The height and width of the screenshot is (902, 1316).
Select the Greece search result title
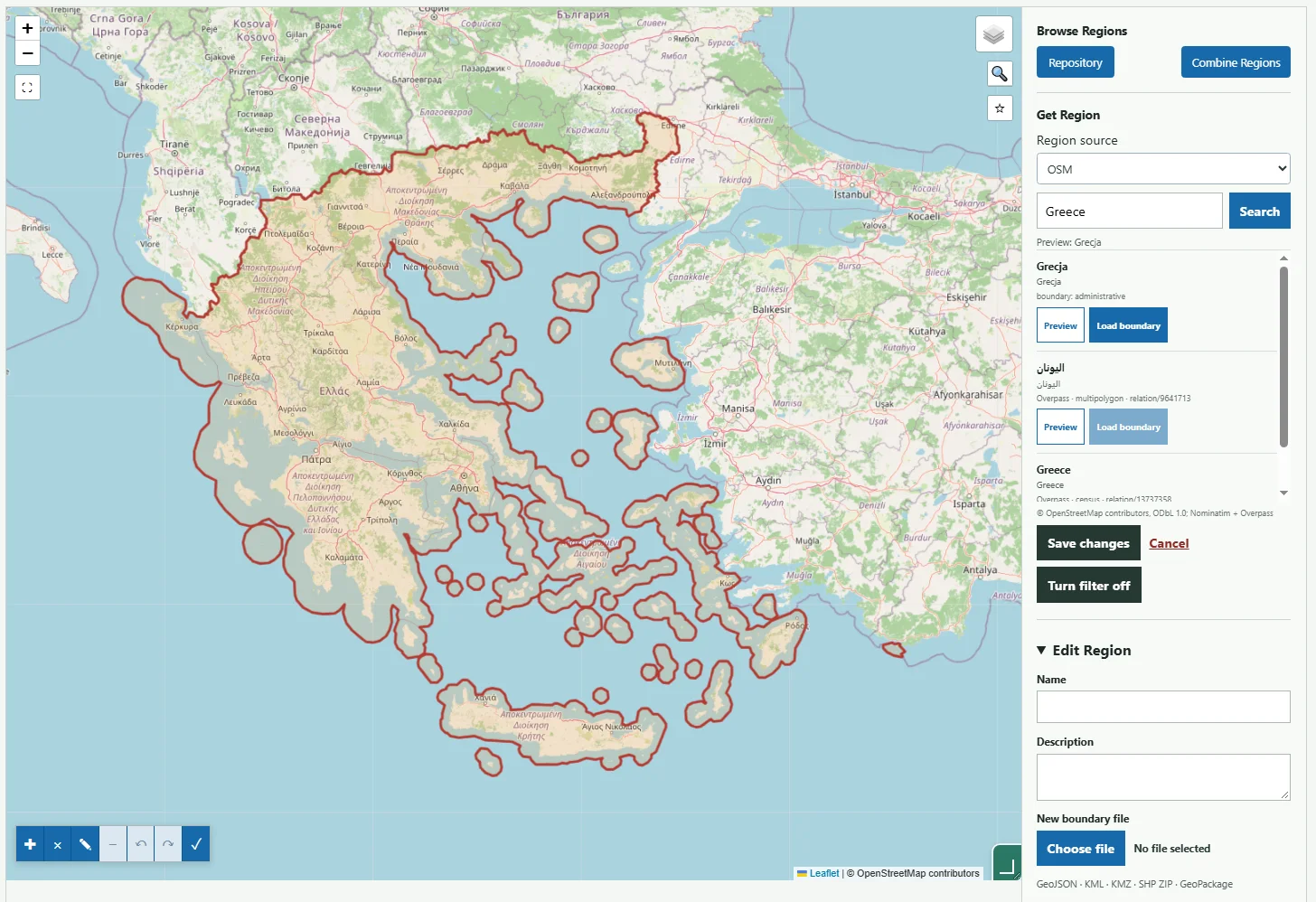point(1054,470)
